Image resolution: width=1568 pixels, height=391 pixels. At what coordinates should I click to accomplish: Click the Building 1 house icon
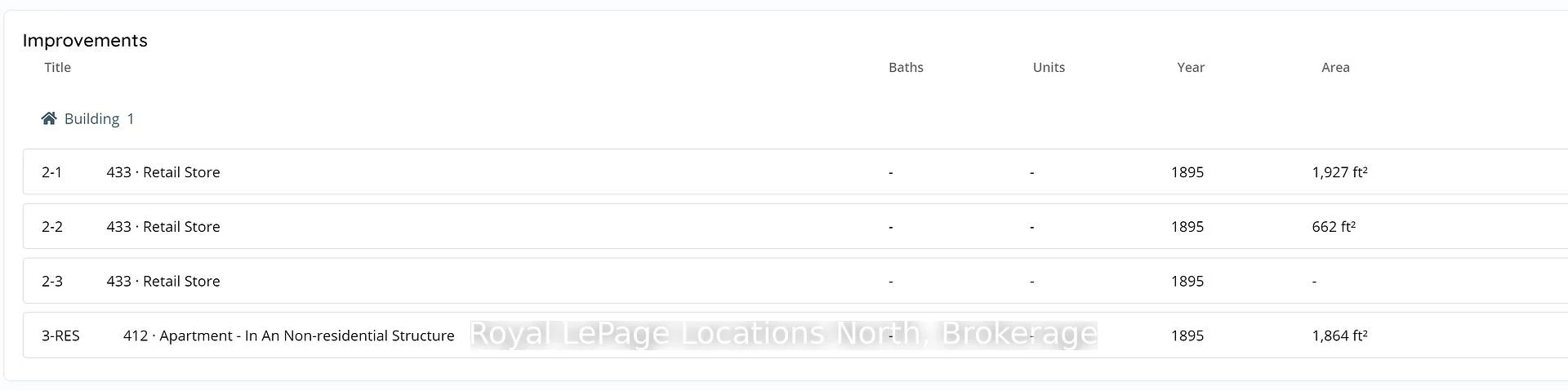[49, 118]
